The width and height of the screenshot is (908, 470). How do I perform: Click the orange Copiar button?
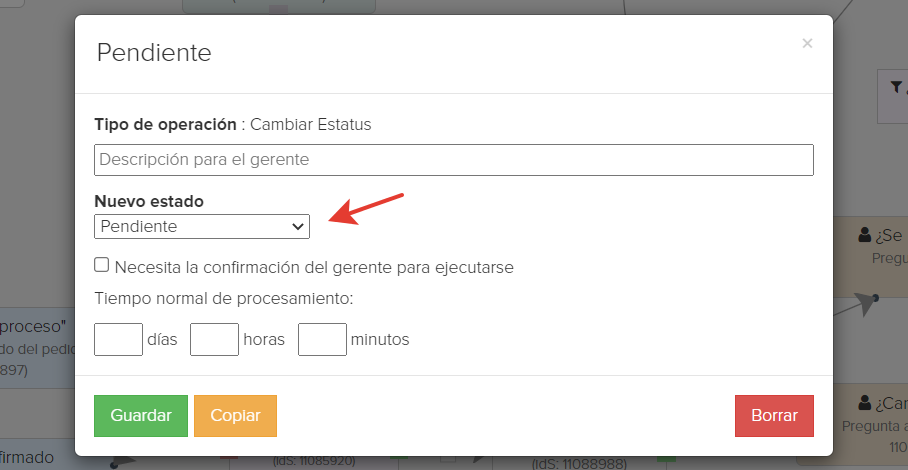[235, 416]
